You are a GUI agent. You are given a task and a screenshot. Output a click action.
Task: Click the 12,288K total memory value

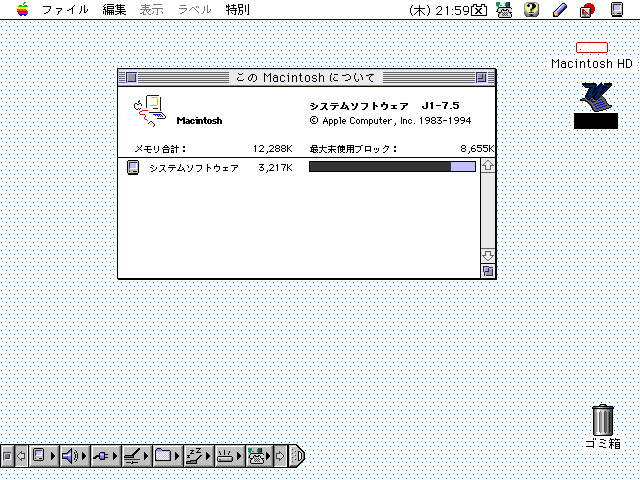click(272, 149)
